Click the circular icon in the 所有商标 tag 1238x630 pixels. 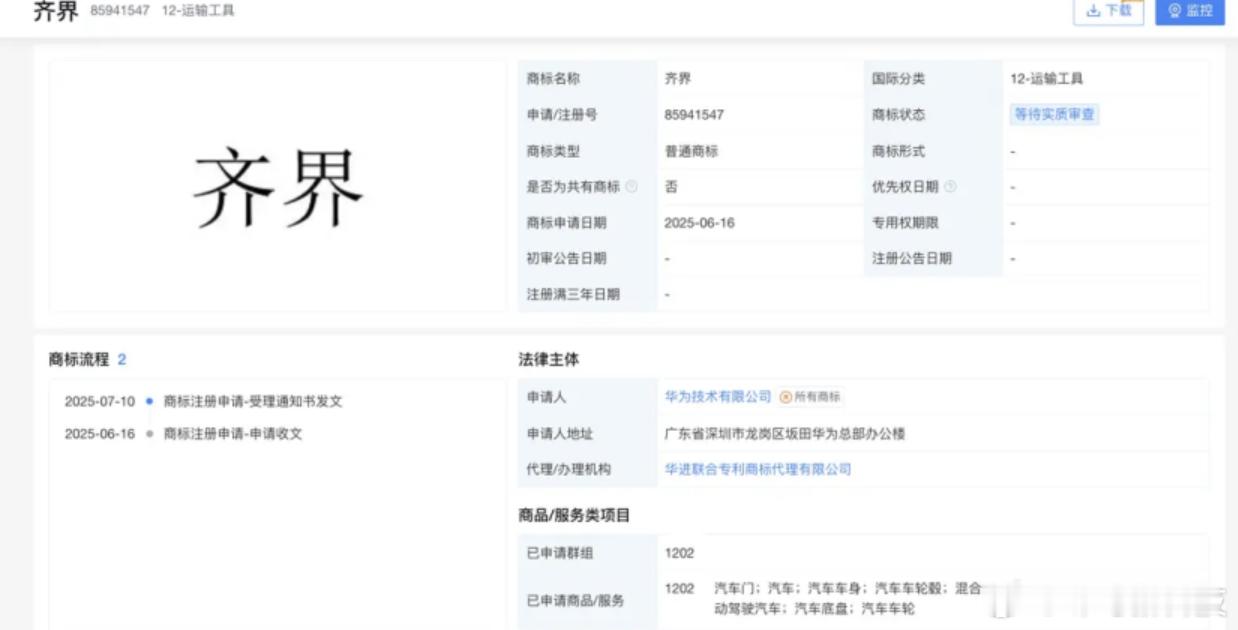788,396
